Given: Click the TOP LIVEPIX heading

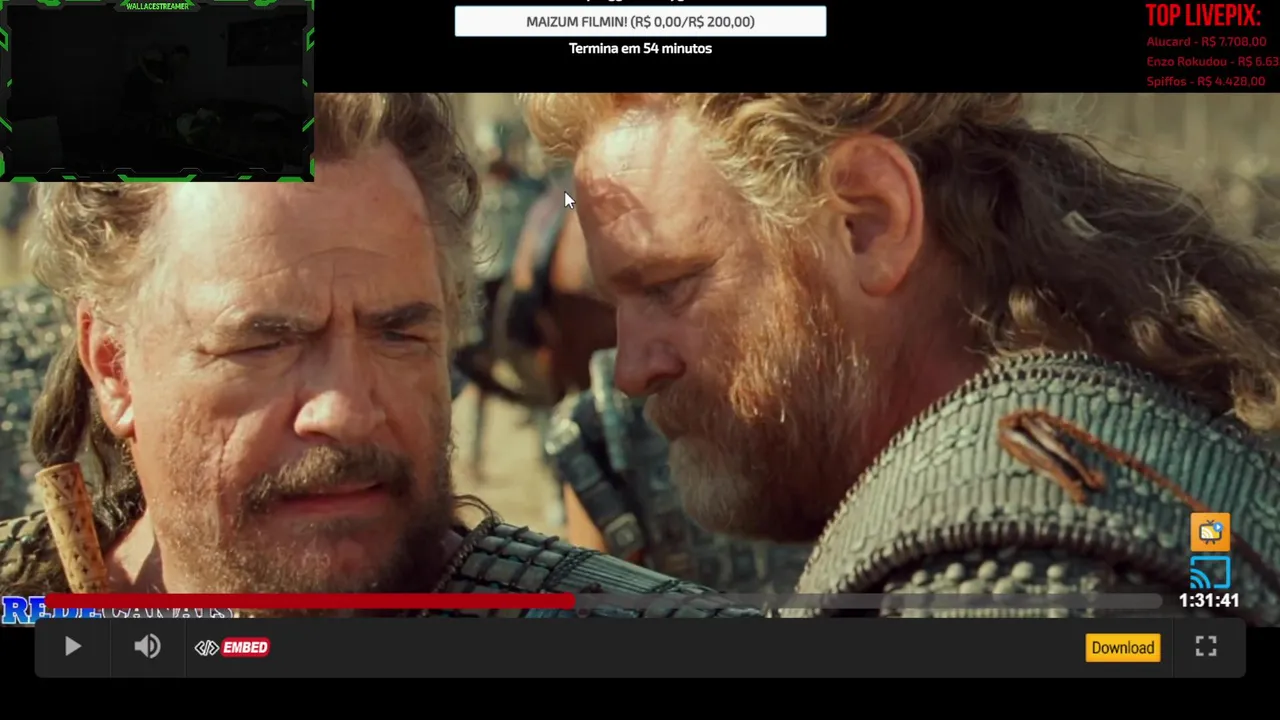Looking at the screenshot, I should tap(1203, 16).
